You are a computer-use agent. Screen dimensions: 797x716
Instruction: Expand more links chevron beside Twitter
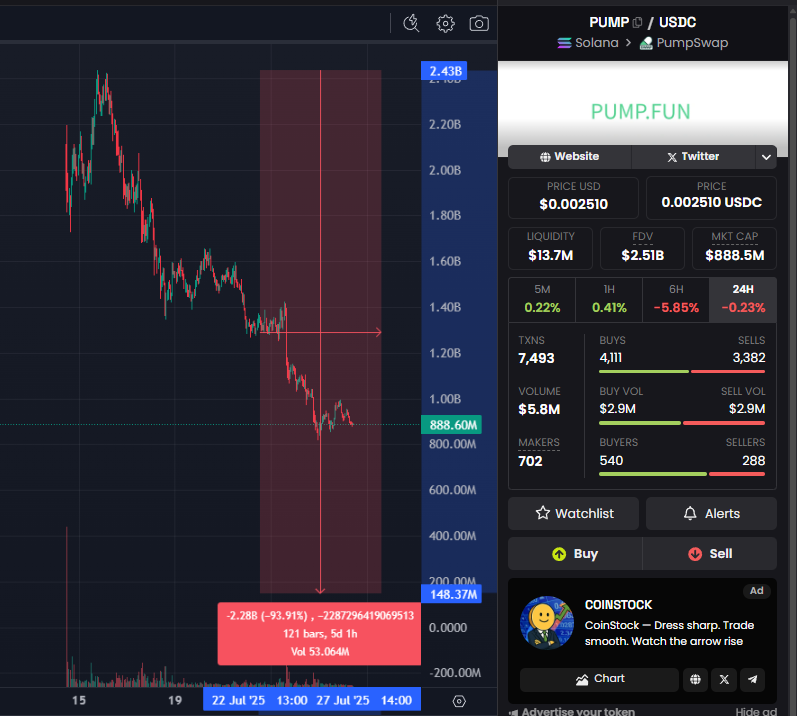[x=766, y=157]
